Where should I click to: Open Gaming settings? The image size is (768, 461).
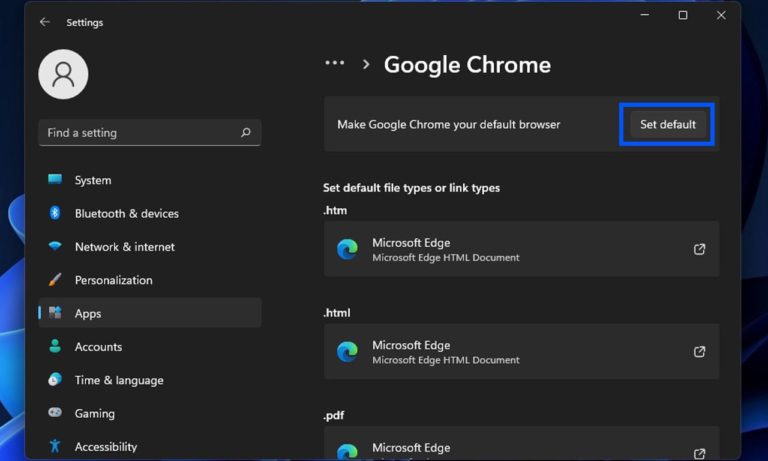coord(149,413)
